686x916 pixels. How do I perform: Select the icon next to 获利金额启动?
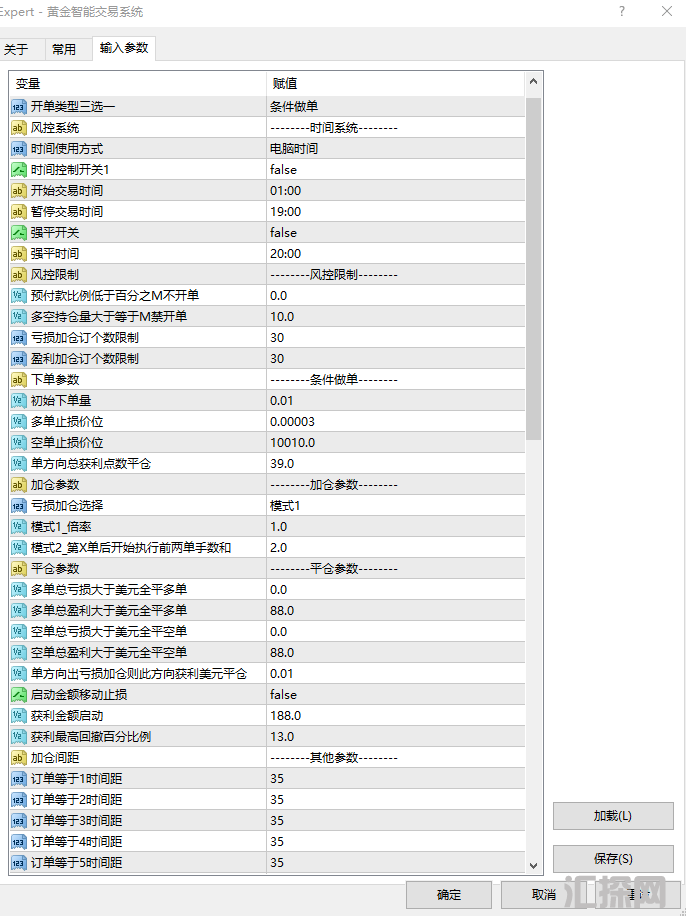[x=19, y=716]
